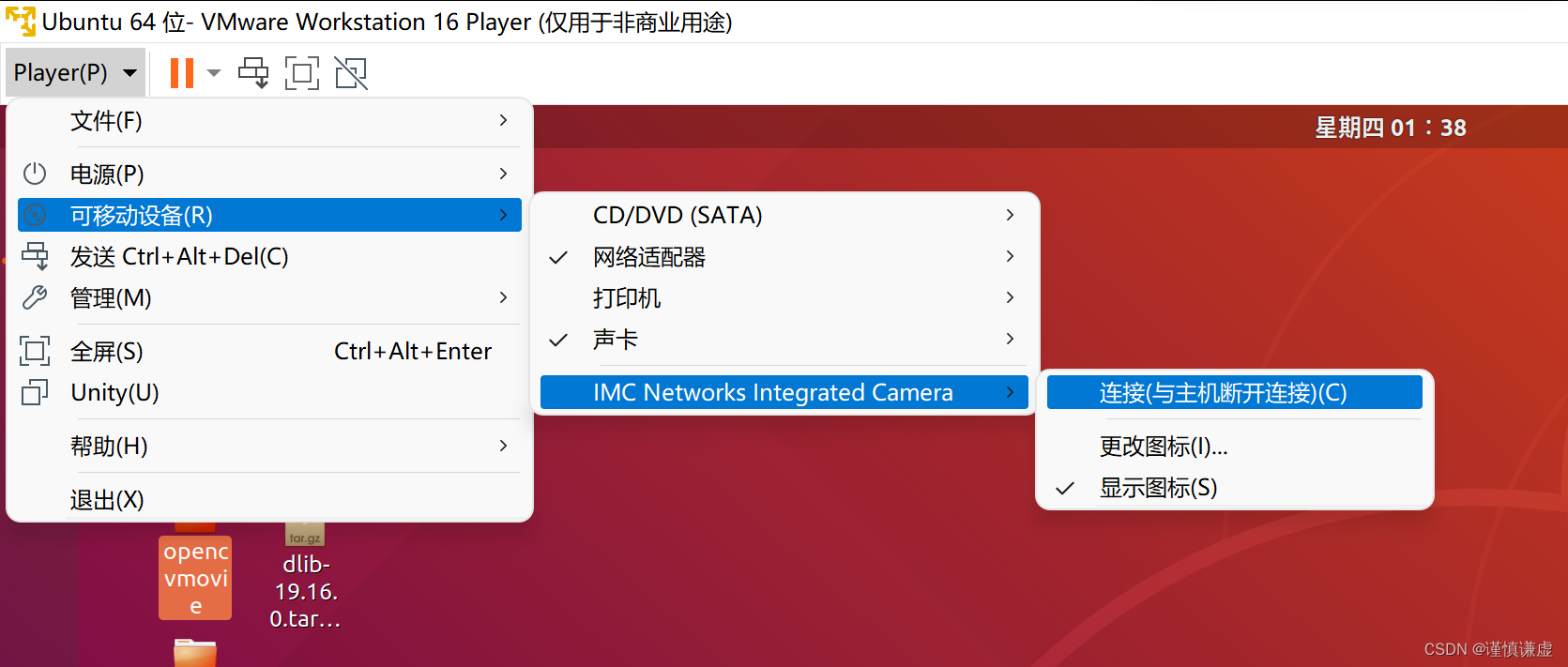Expand the chevron beside 帮助(H)
1568x667 pixels.
pos(504,446)
